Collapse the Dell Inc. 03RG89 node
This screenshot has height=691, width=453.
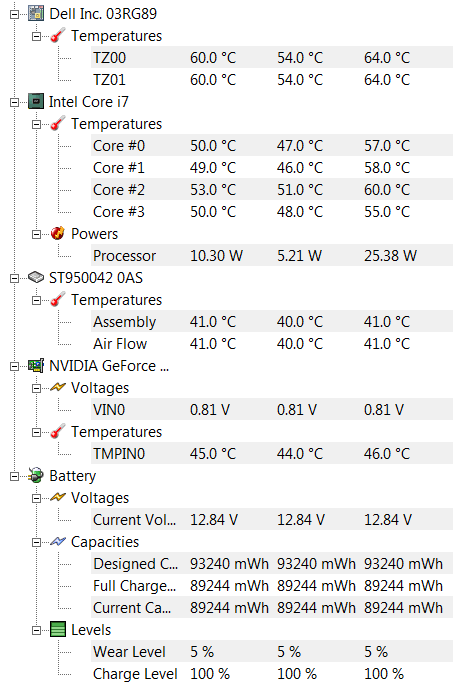15,14
